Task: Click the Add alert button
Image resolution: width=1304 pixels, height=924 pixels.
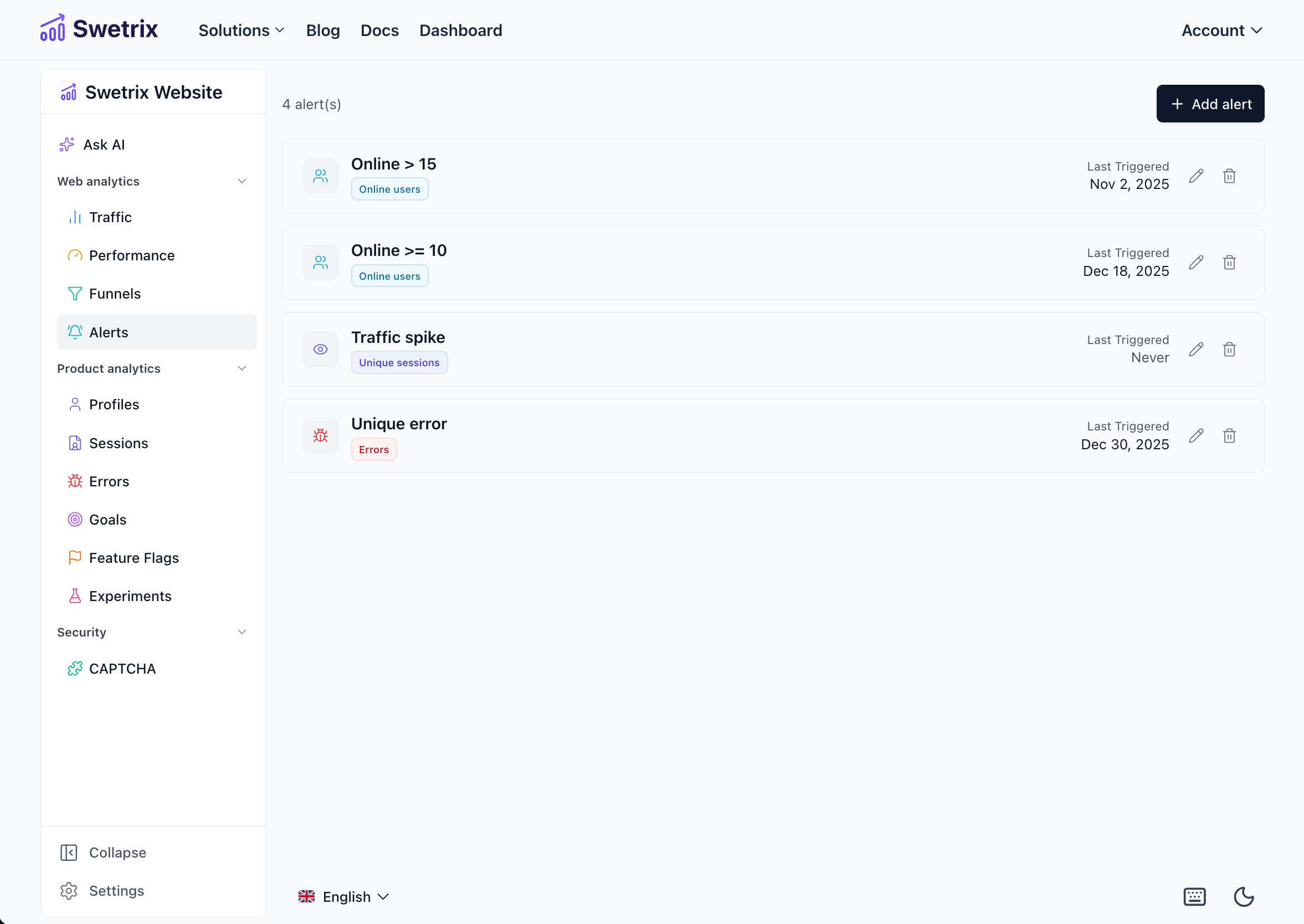Action: (x=1210, y=104)
